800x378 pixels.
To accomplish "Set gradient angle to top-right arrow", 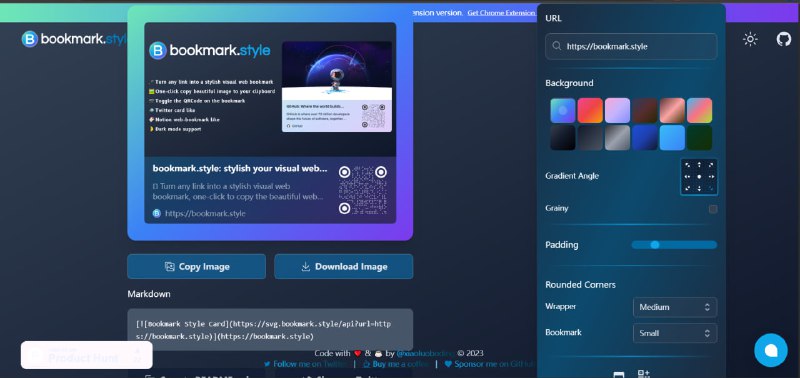I will tap(711, 165).
